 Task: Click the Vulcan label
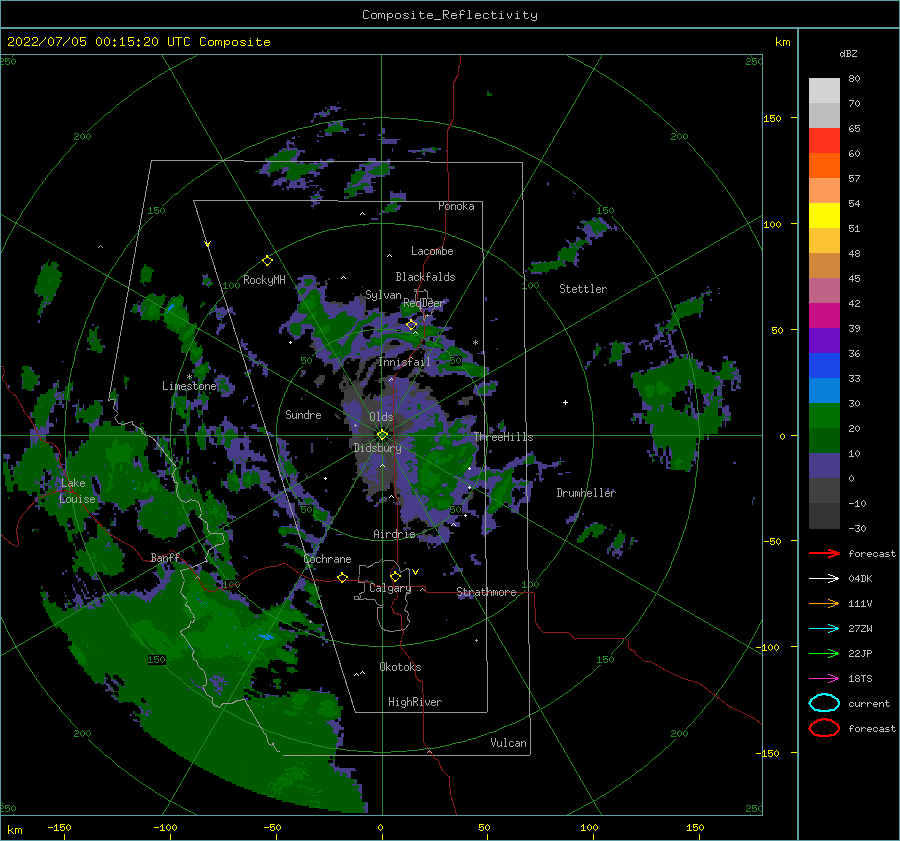tap(509, 743)
